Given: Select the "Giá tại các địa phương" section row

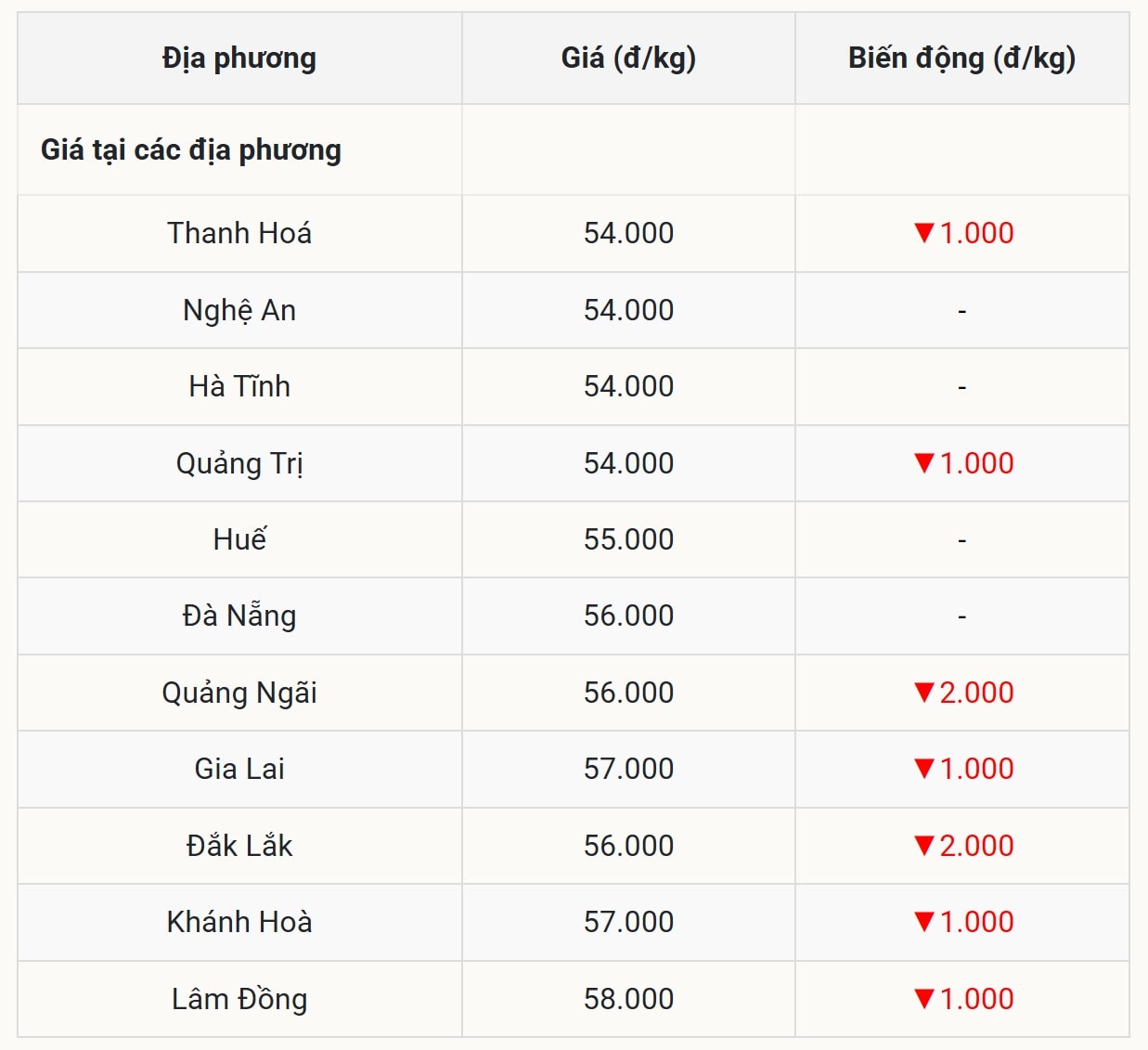Looking at the screenshot, I should coord(191,149).
